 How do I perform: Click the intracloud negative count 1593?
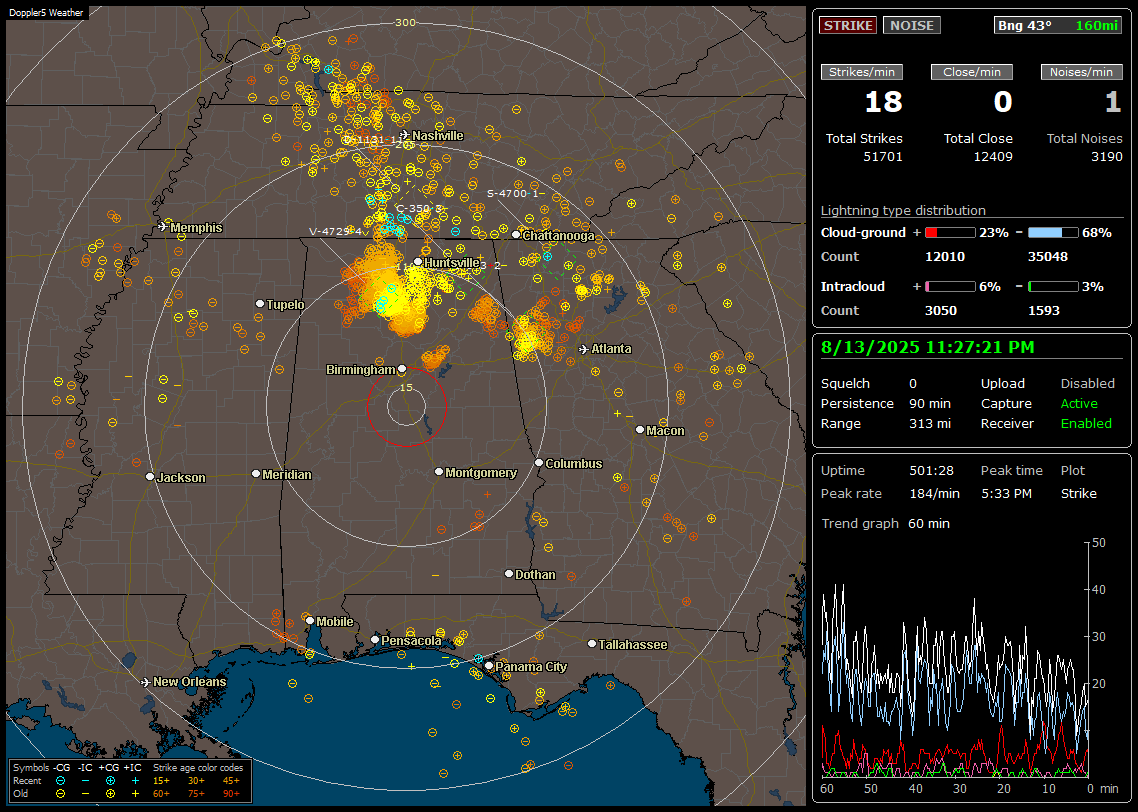click(x=1044, y=311)
